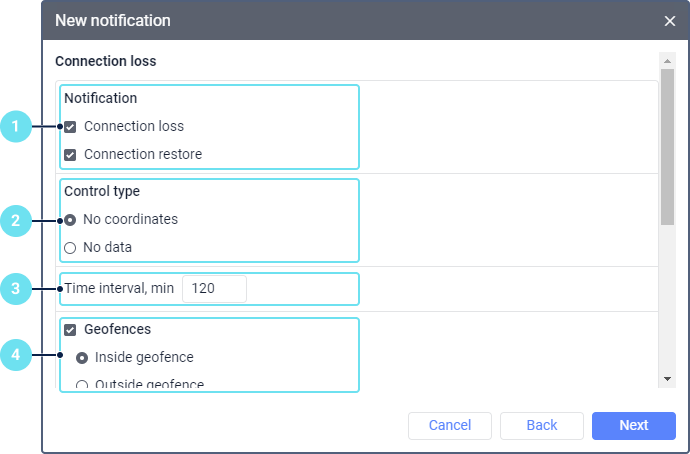The width and height of the screenshot is (690, 454).
Task: Click the scrollbar down arrow
Action: click(667, 379)
